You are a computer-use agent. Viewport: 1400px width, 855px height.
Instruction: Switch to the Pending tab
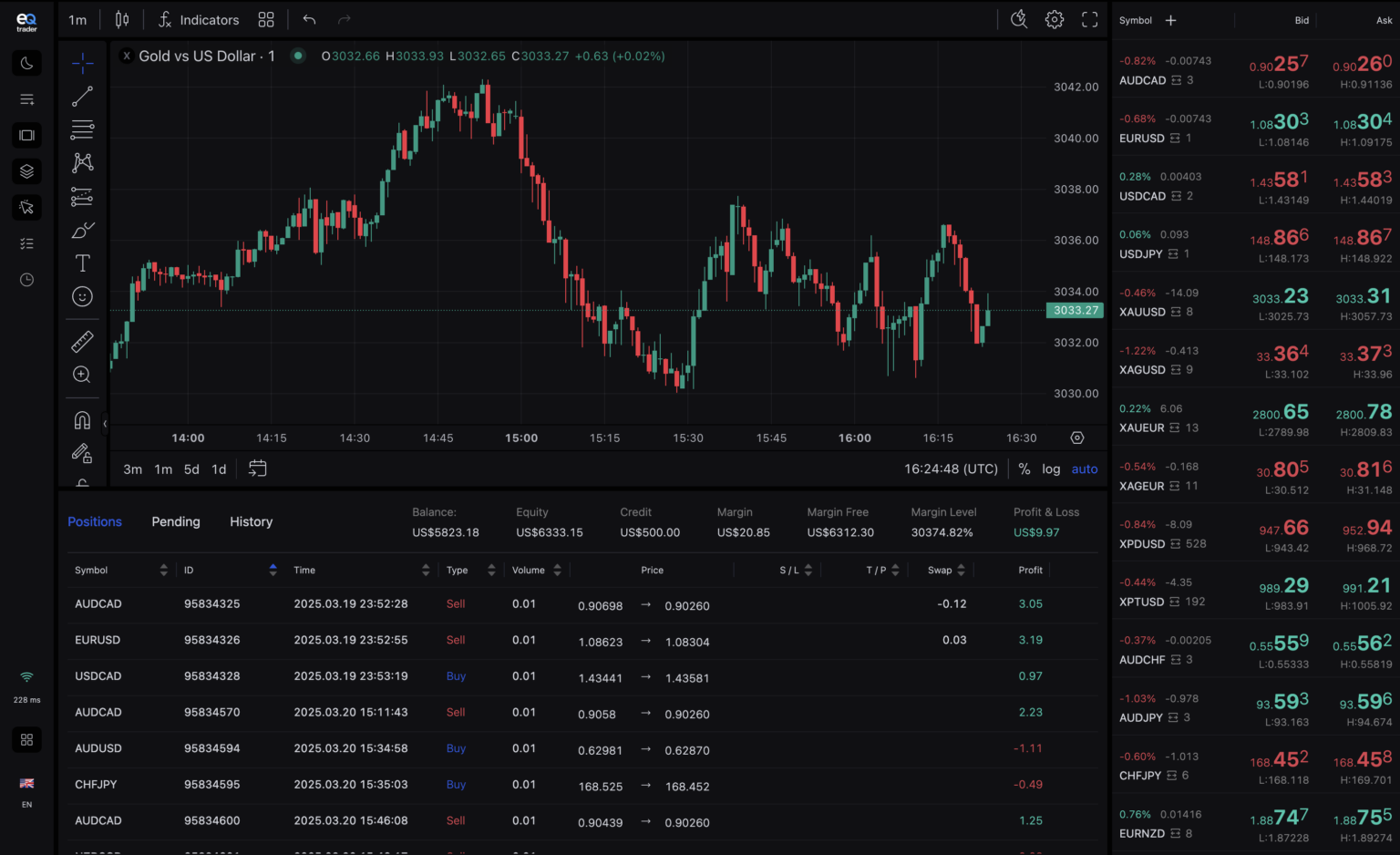pyautogui.click(x=176, y=521)
